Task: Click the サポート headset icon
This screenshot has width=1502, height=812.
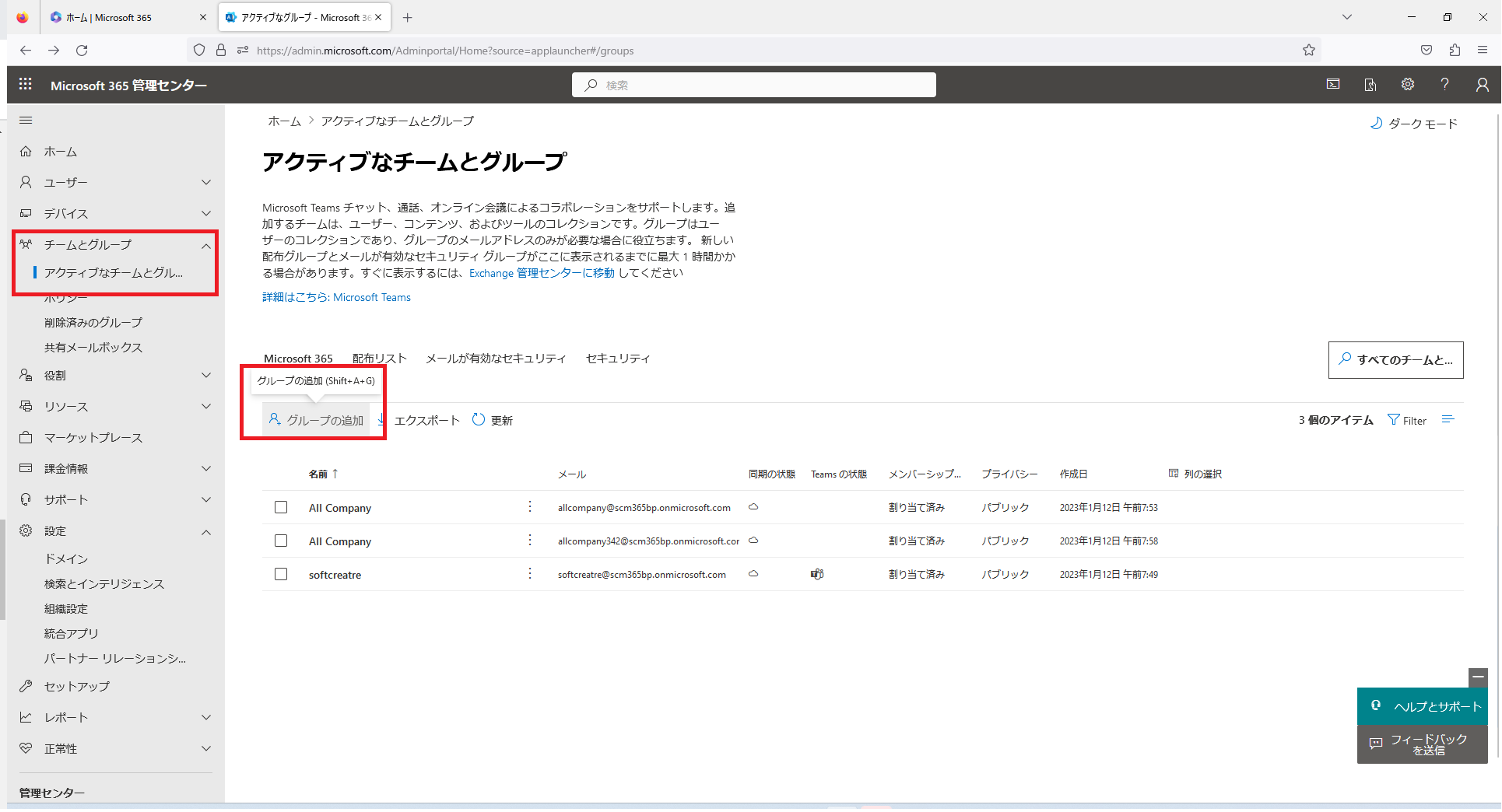Action: click(x=26, y=499)
